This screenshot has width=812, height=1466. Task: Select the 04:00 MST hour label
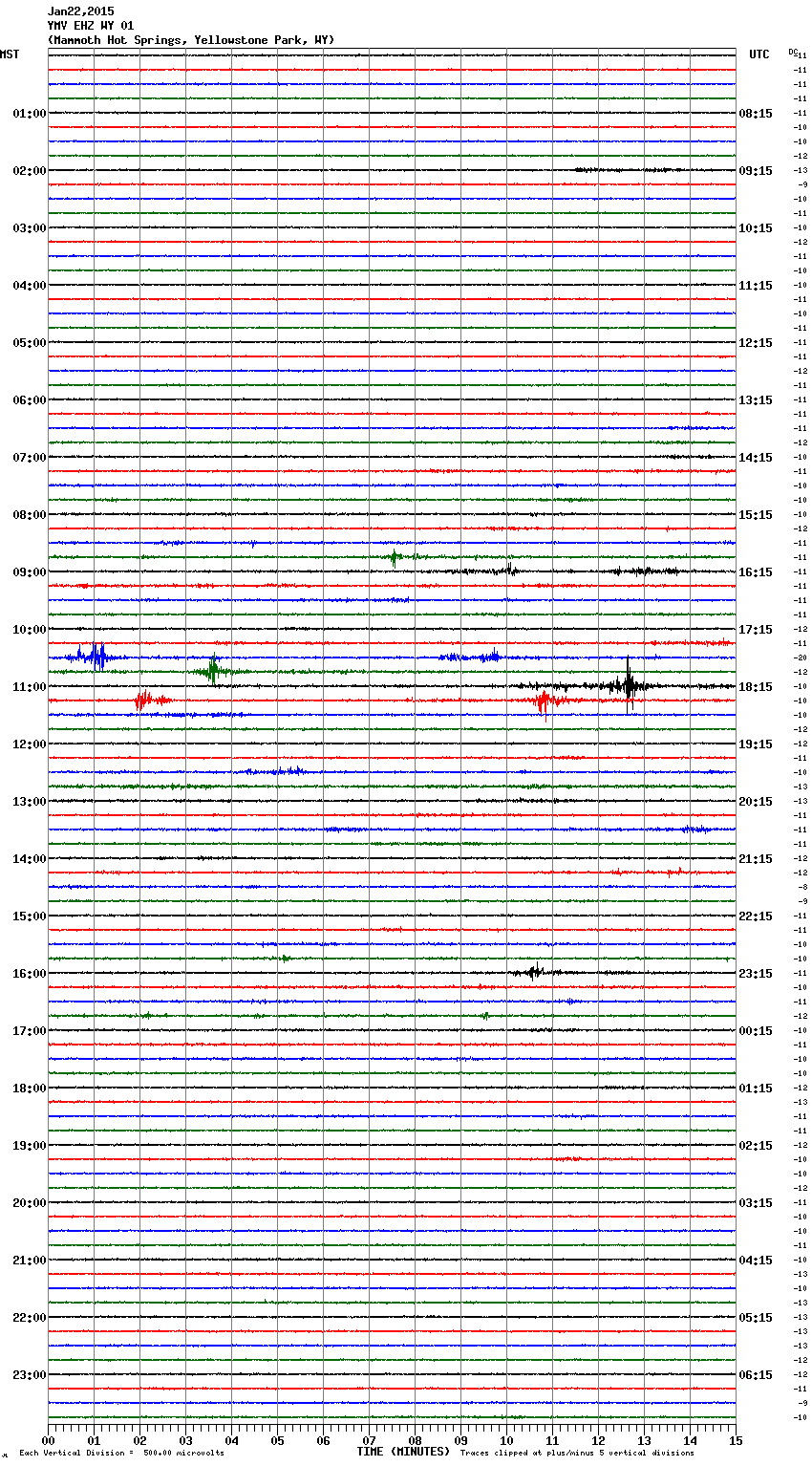point(29,286)
